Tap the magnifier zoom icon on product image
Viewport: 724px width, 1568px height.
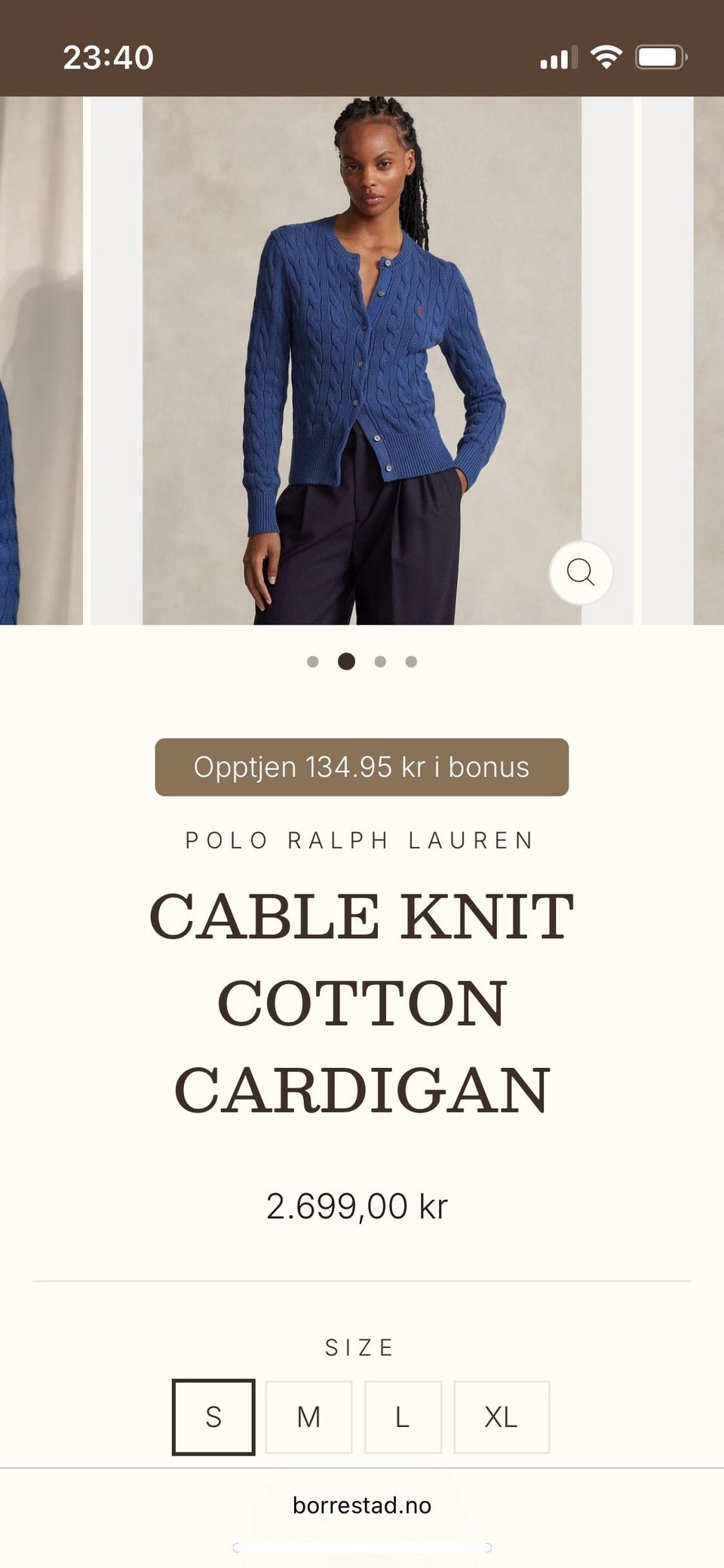[580, 572]
